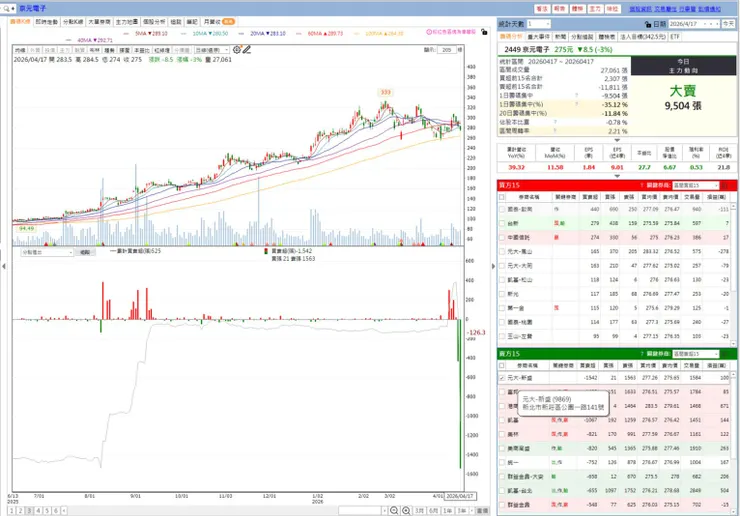Collapse the left panel with the arrow handle

pyautogui.click(x=4, y=266)
